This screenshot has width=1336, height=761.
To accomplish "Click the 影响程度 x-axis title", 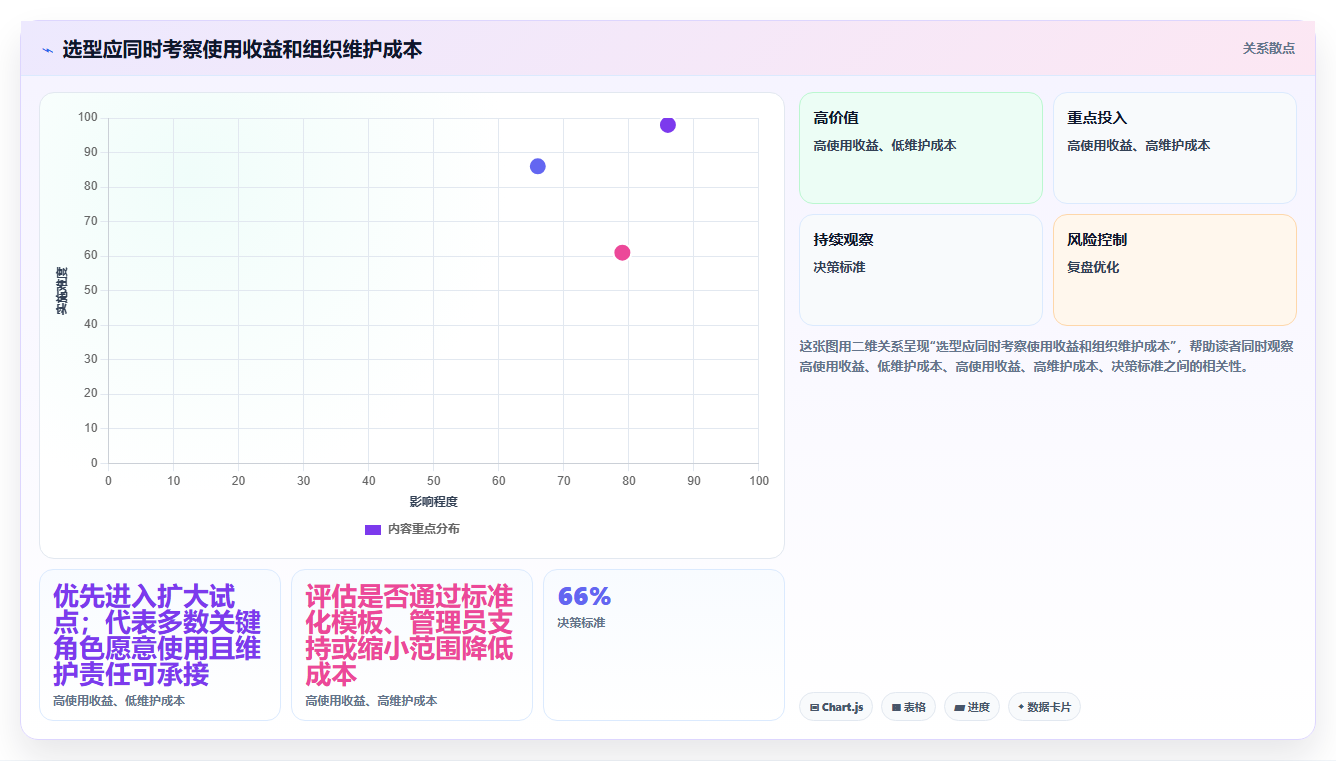I will pos(433,502).
